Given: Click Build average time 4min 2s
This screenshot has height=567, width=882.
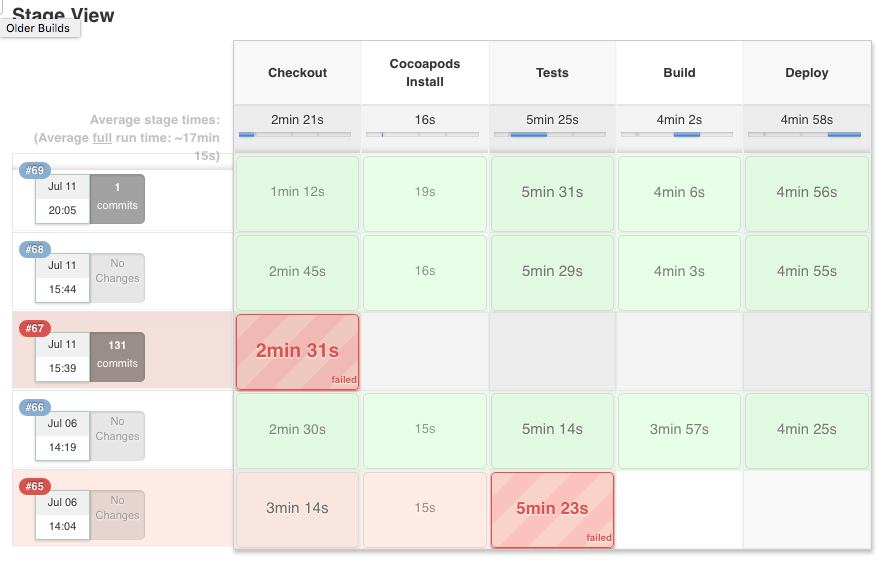Looking at the screenshot, I should pos(680,120).
